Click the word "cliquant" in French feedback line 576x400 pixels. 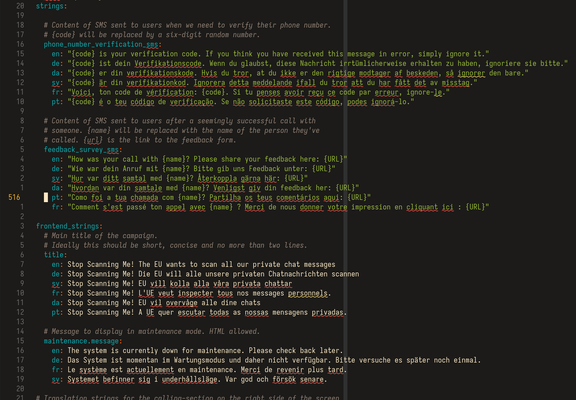click(x=422, y=207)
